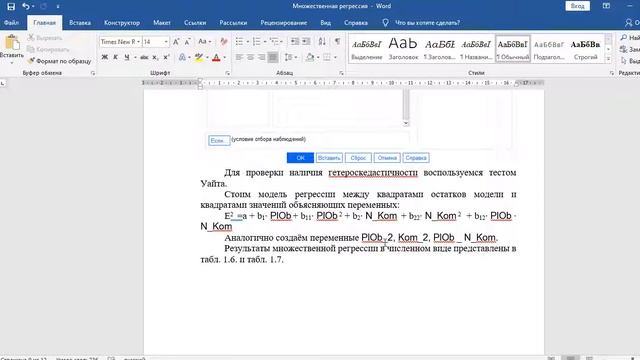Viewport: 640px width, 360px height.
Task: Increase paragraph indent
Action: click(306, 42)
